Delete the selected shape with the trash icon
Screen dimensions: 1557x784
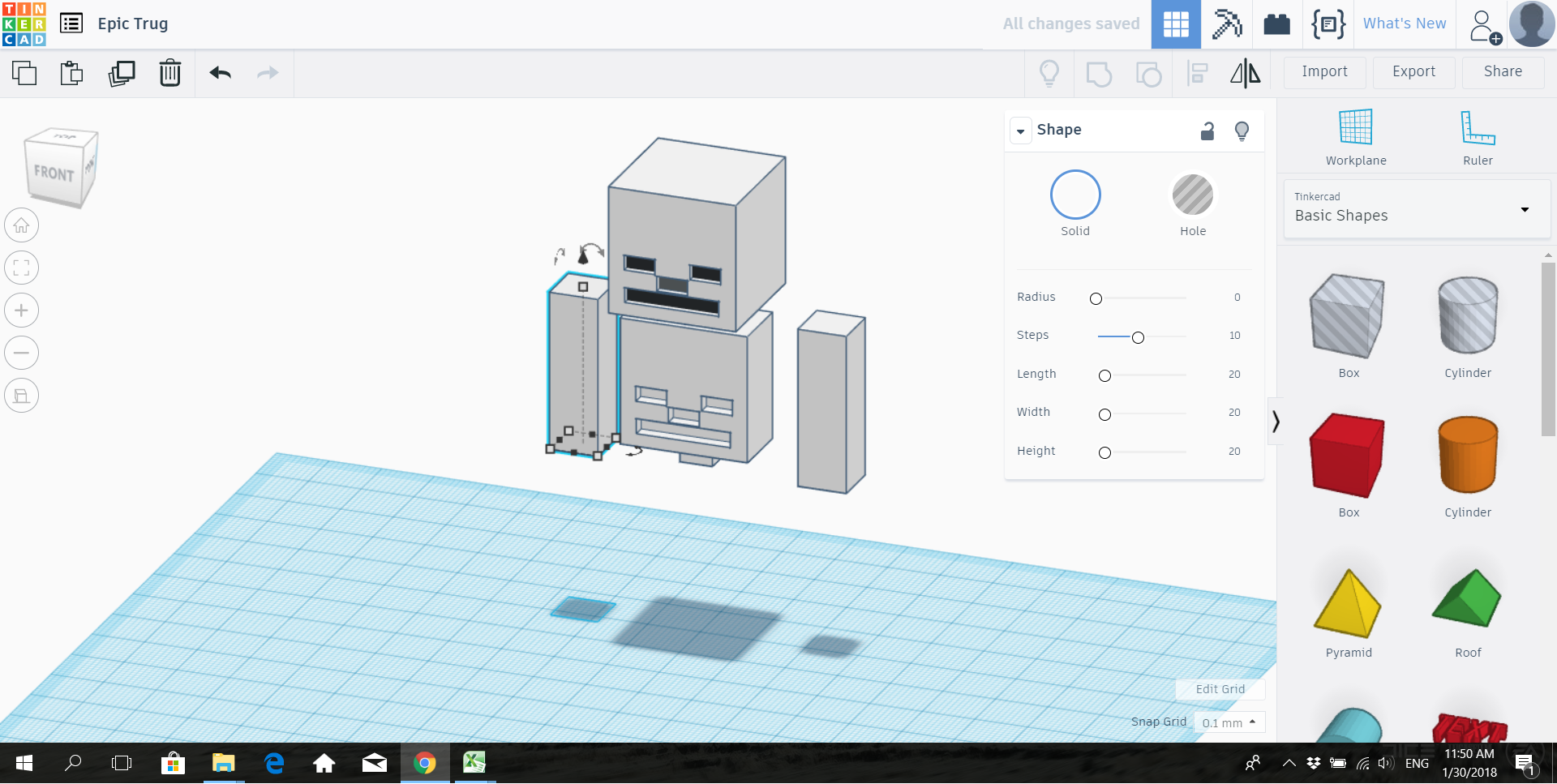tap(170, 73)
